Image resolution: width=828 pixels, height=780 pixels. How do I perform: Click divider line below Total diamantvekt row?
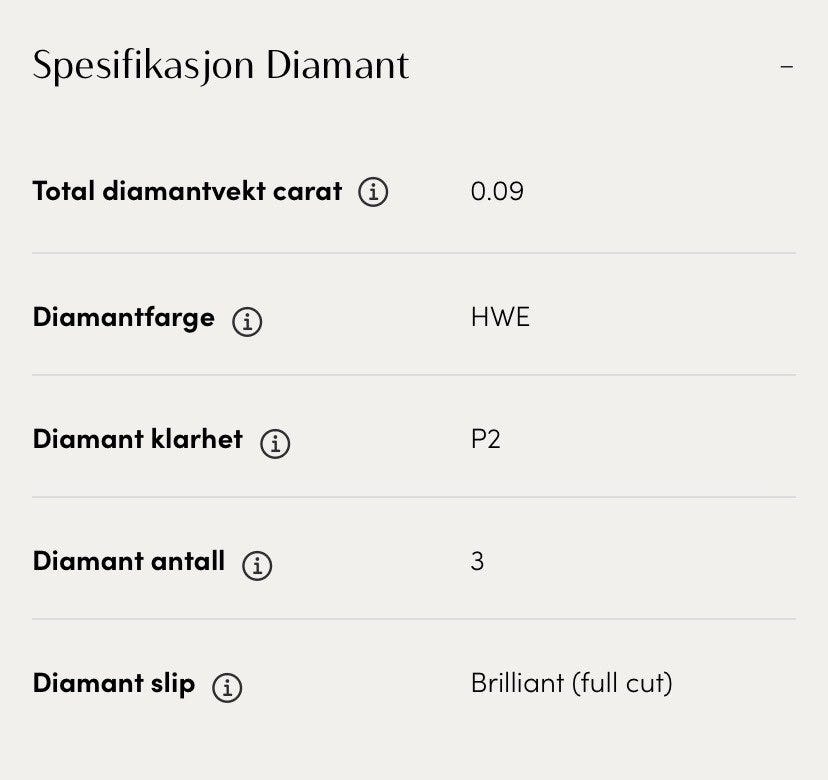click(x=414, y=253)
